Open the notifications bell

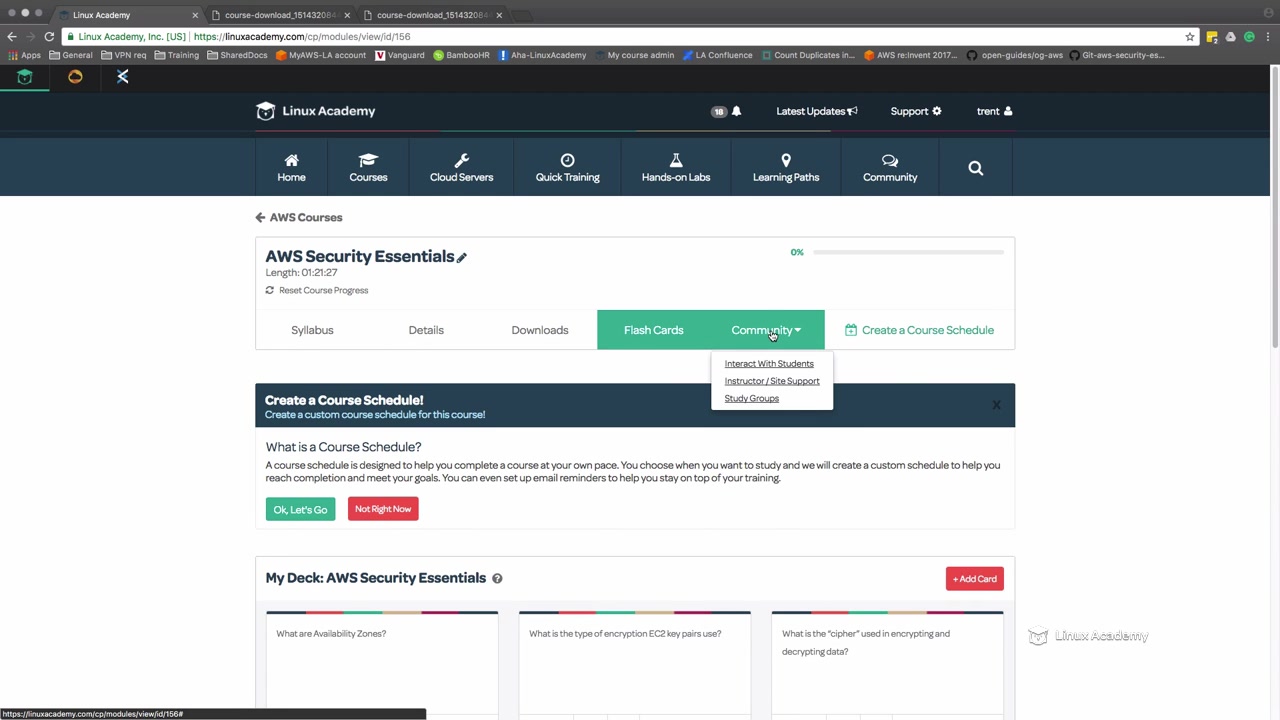736,111
